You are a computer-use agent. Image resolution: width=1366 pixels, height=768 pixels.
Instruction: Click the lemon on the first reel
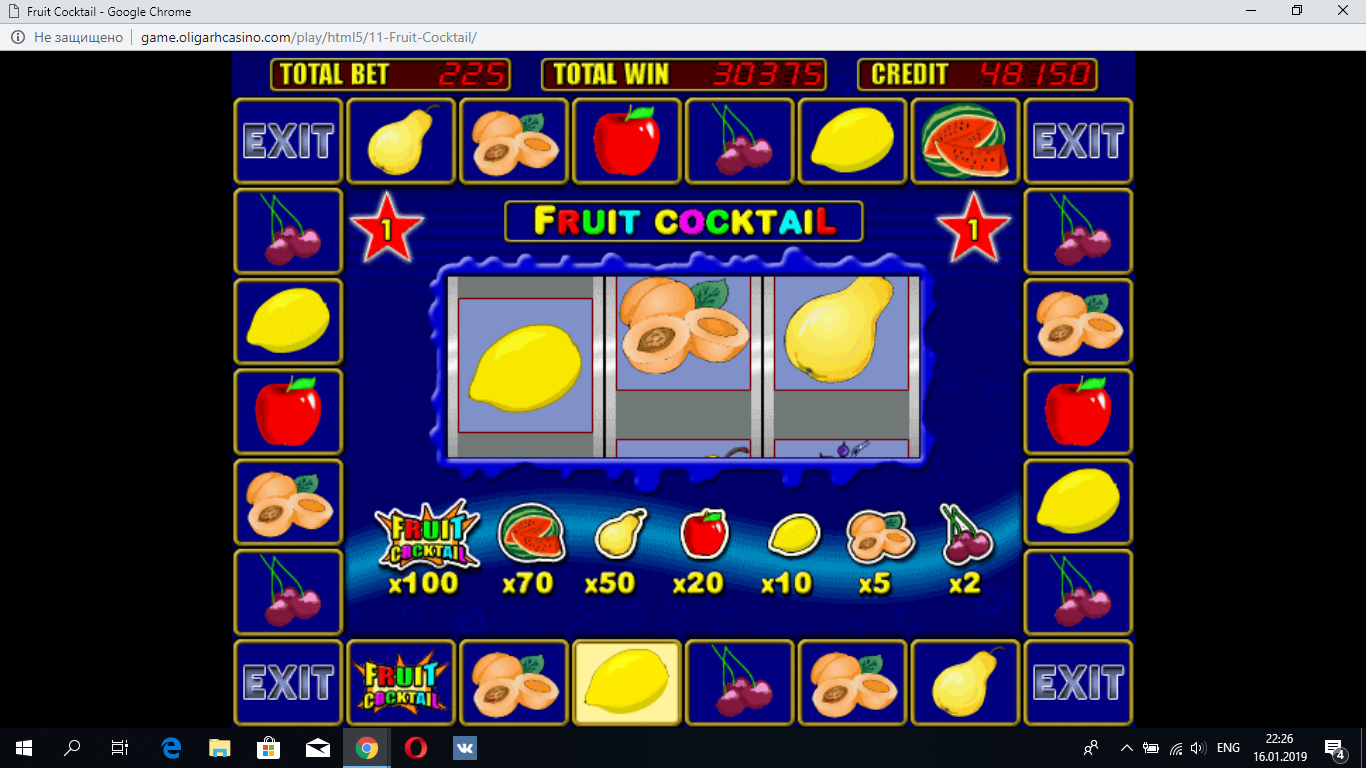(x=525, y=367)
